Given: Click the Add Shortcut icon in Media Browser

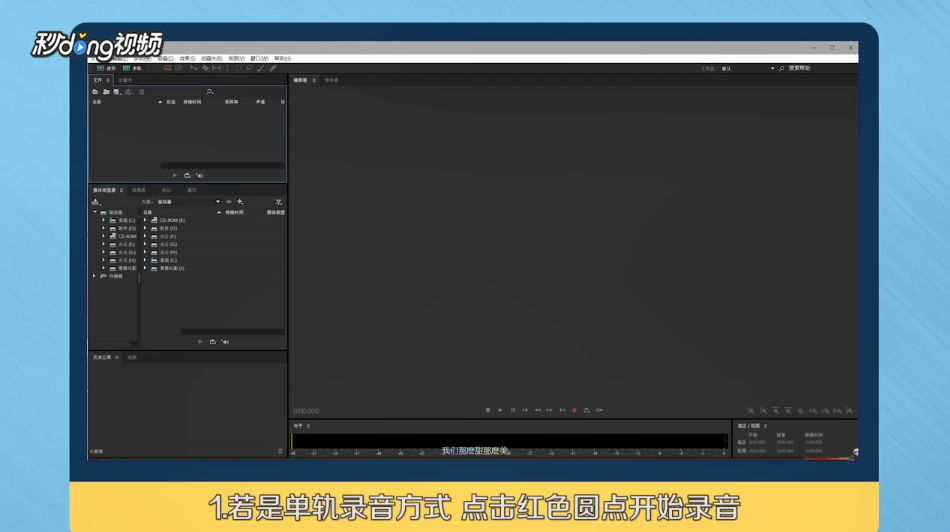Looking at the screenshot, I should (240, 202).
